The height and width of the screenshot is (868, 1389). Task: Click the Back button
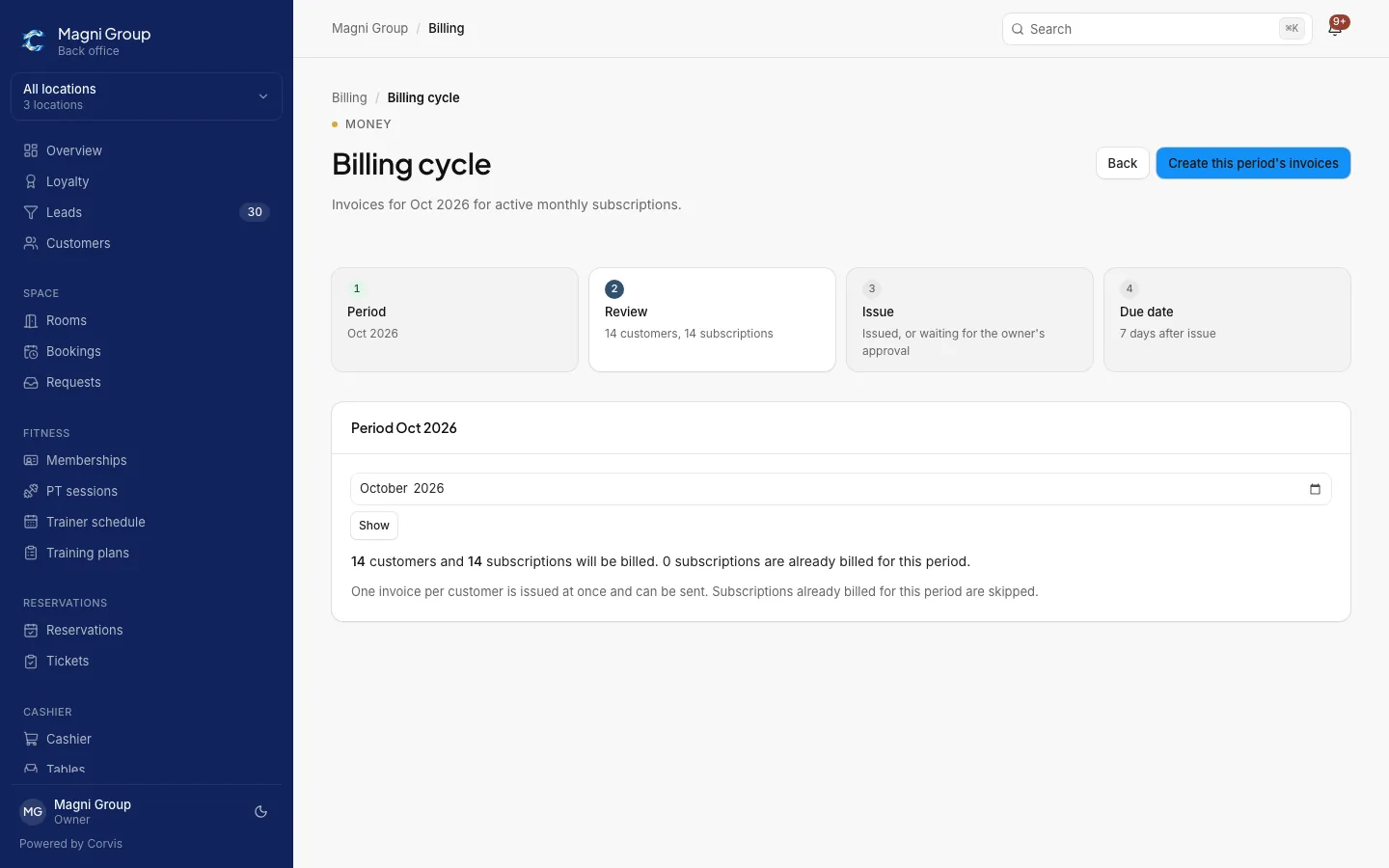point(1122,163)
